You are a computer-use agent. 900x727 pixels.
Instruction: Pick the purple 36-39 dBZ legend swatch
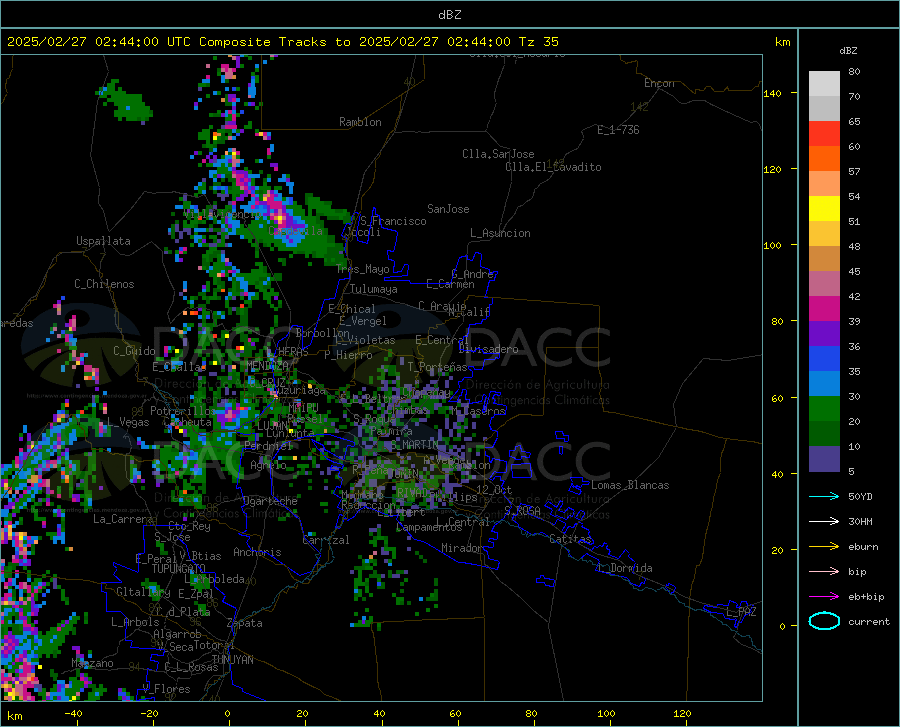point(824,334)
